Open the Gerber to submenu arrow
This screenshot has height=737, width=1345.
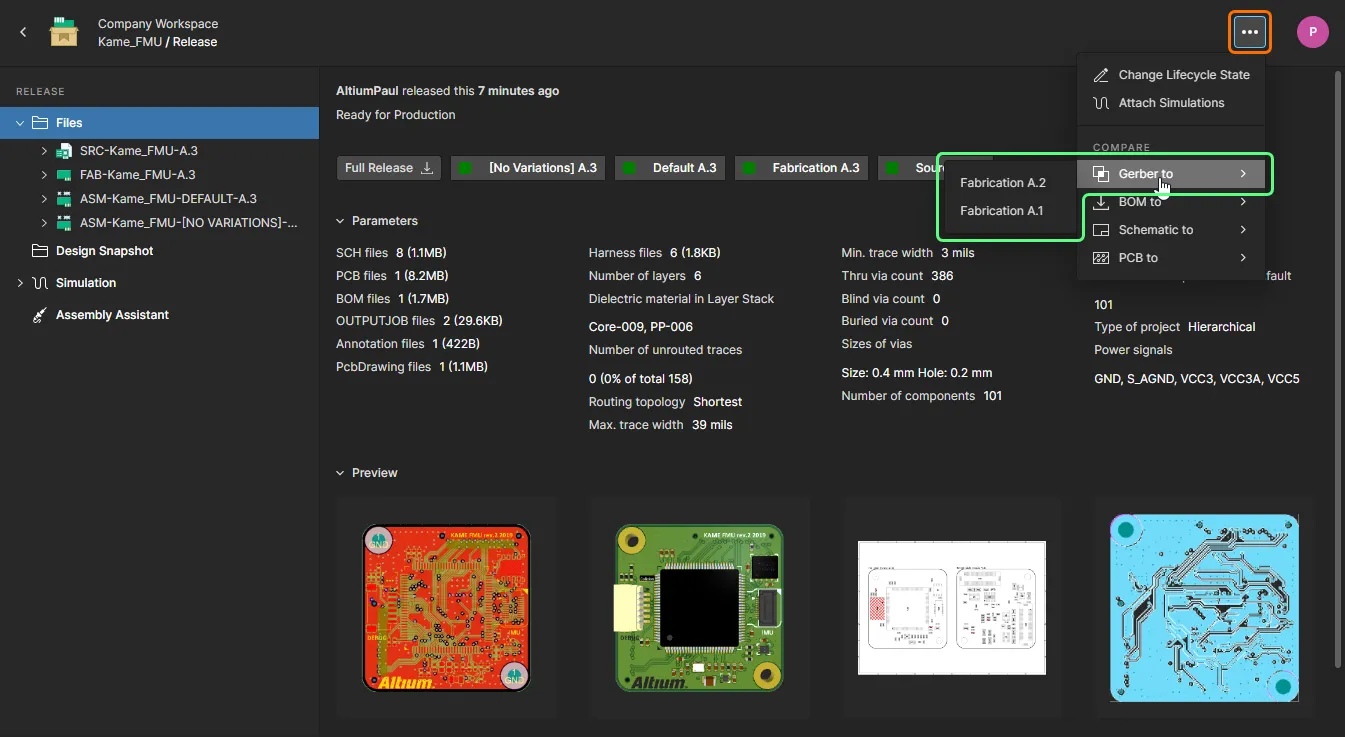point(1243,174)
